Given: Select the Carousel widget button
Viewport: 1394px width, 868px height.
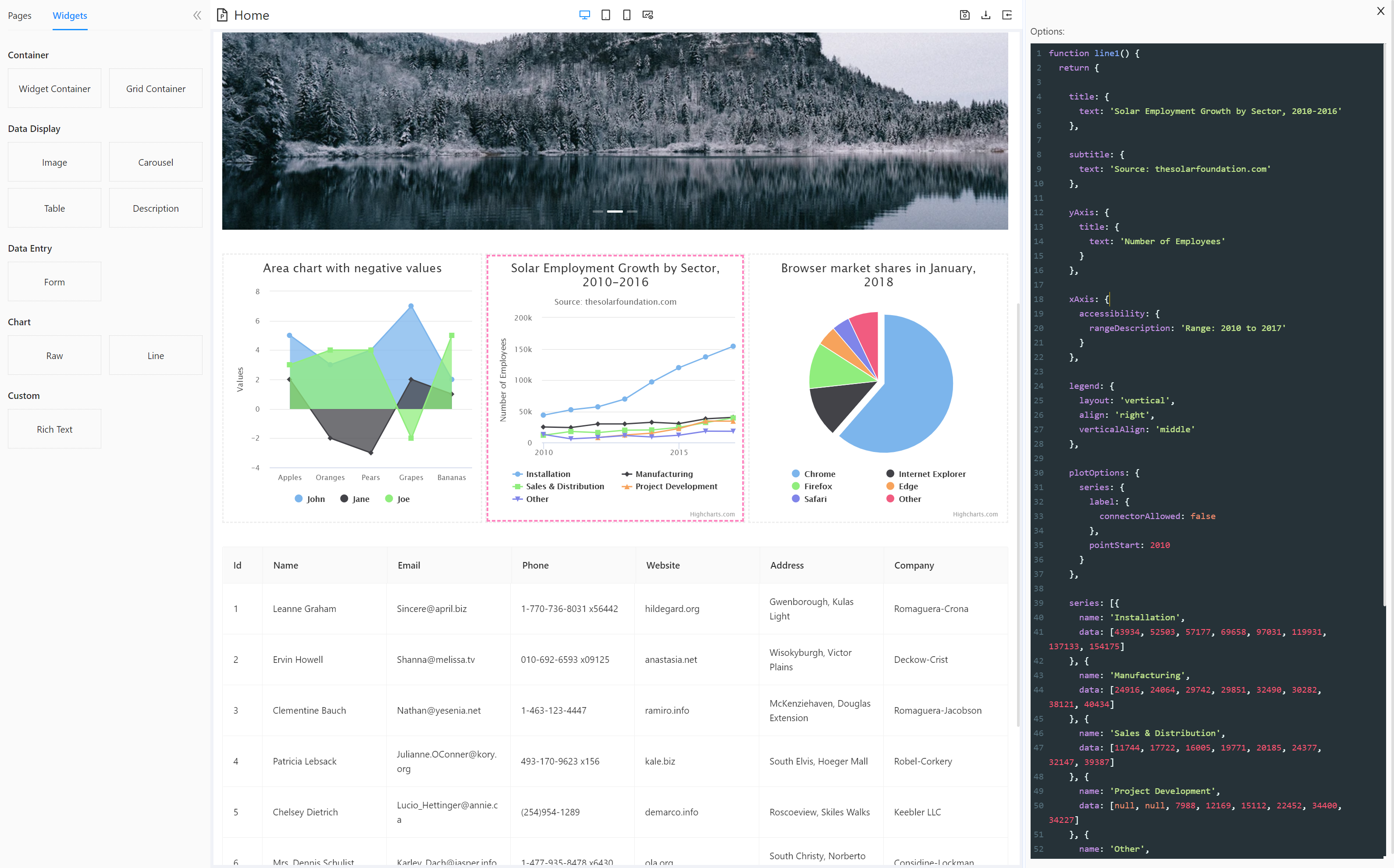Looking at the screenshot, I should coord(156,163).
